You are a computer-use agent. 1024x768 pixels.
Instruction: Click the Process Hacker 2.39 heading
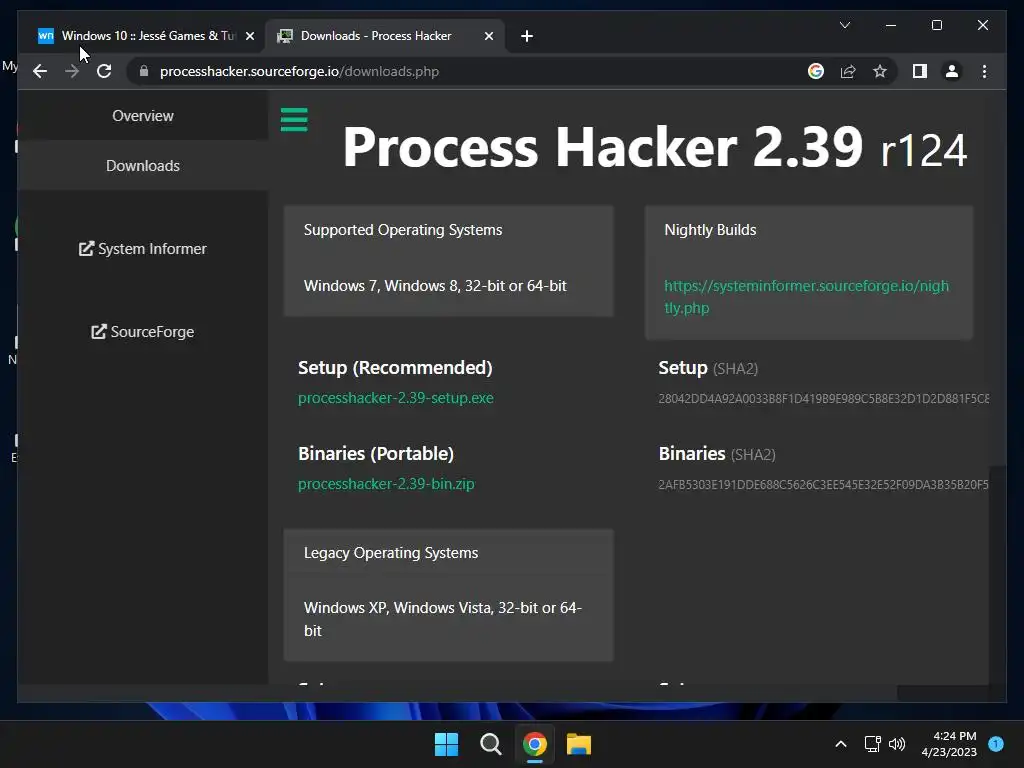coord(654,148)
